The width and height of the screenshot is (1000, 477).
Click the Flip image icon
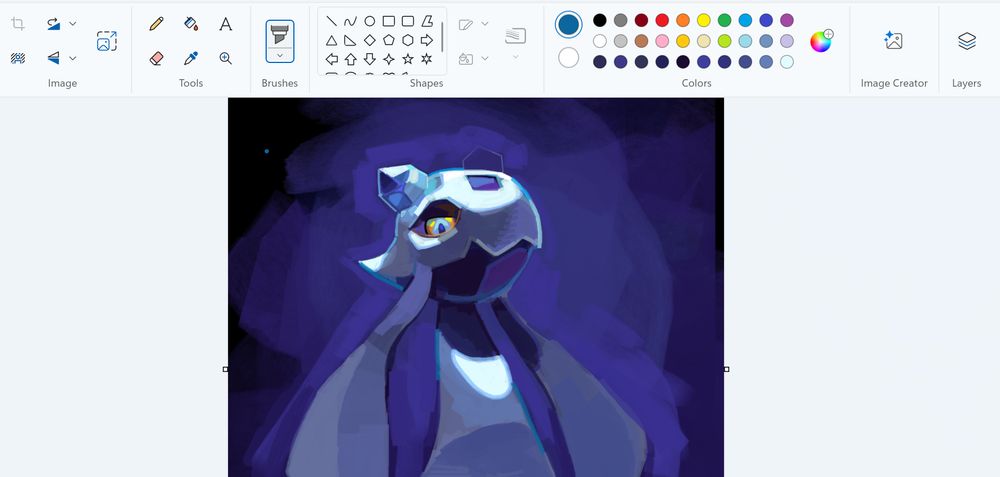click(54, 58)
